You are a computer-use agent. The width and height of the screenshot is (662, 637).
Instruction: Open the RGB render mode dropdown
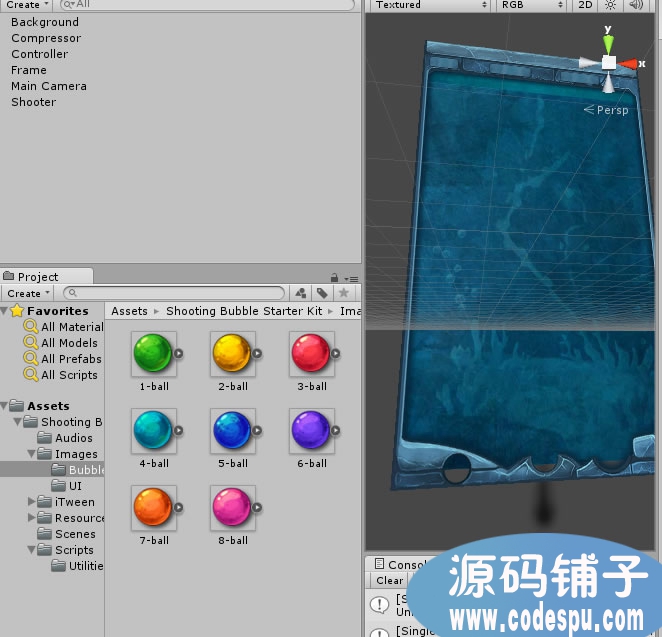point(532,5)
